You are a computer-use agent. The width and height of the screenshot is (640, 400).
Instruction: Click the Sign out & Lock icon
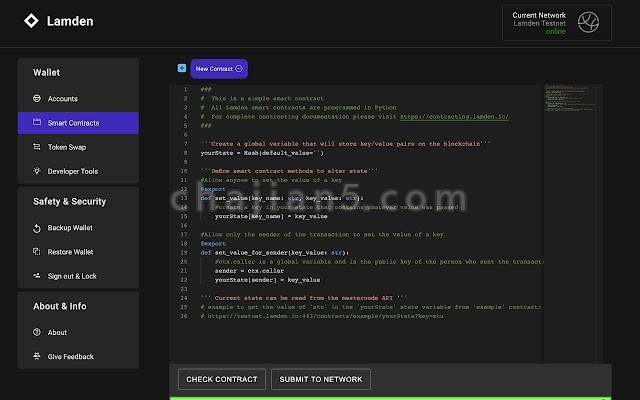click(x=37, y=276)
